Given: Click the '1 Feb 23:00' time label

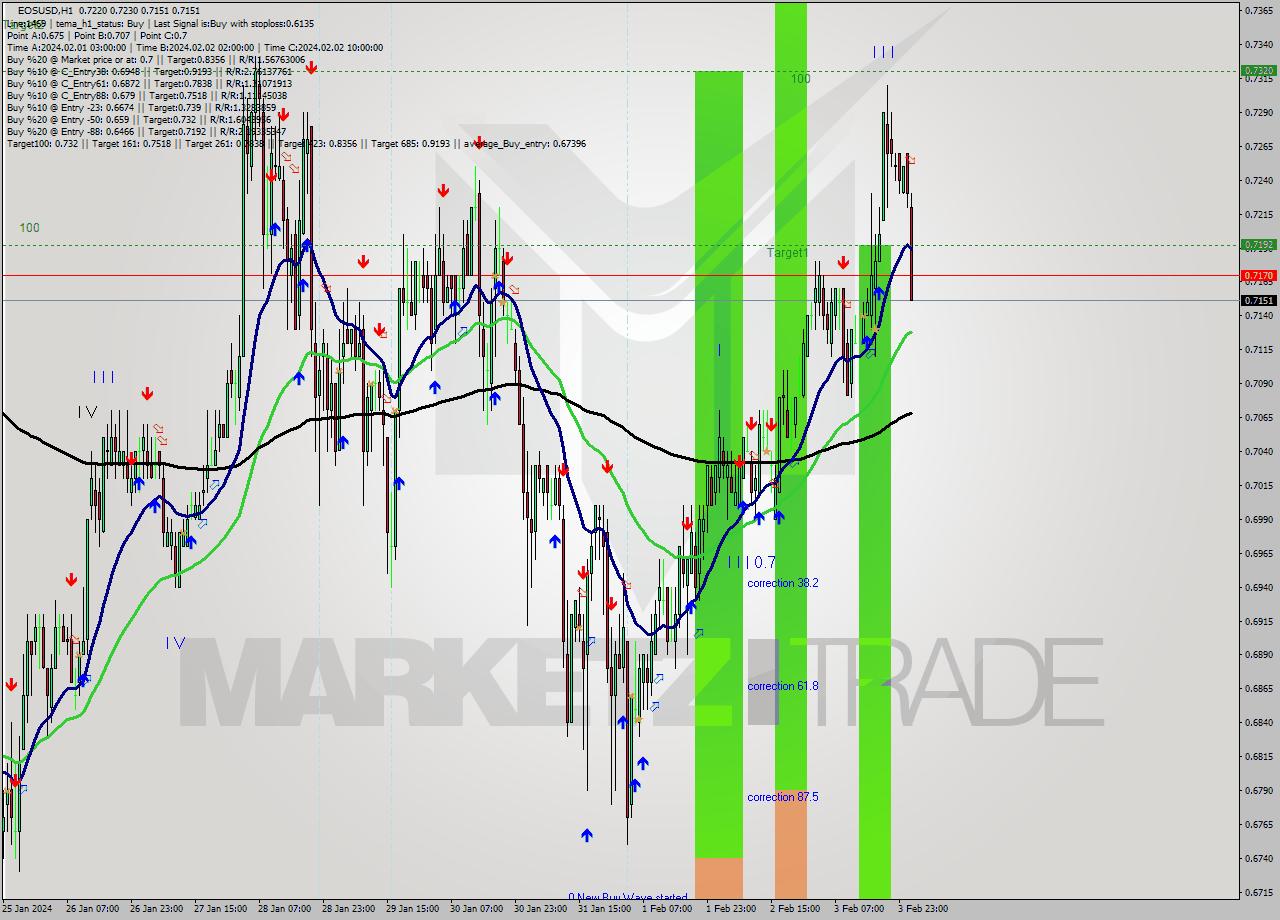Looking at the screenshot, I should pyautogui.click(x=731, y=909).
